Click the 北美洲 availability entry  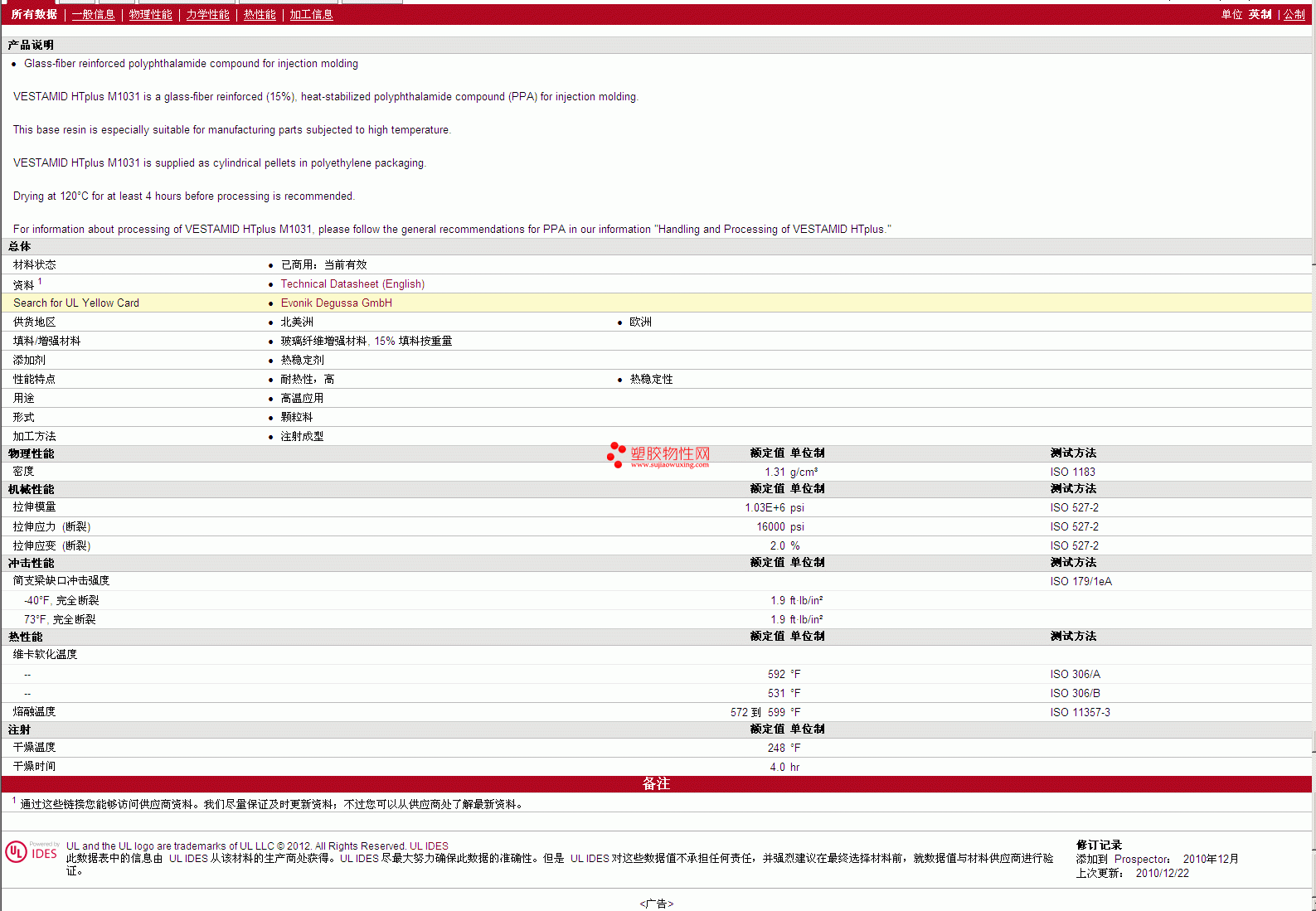tap(297, 322)
